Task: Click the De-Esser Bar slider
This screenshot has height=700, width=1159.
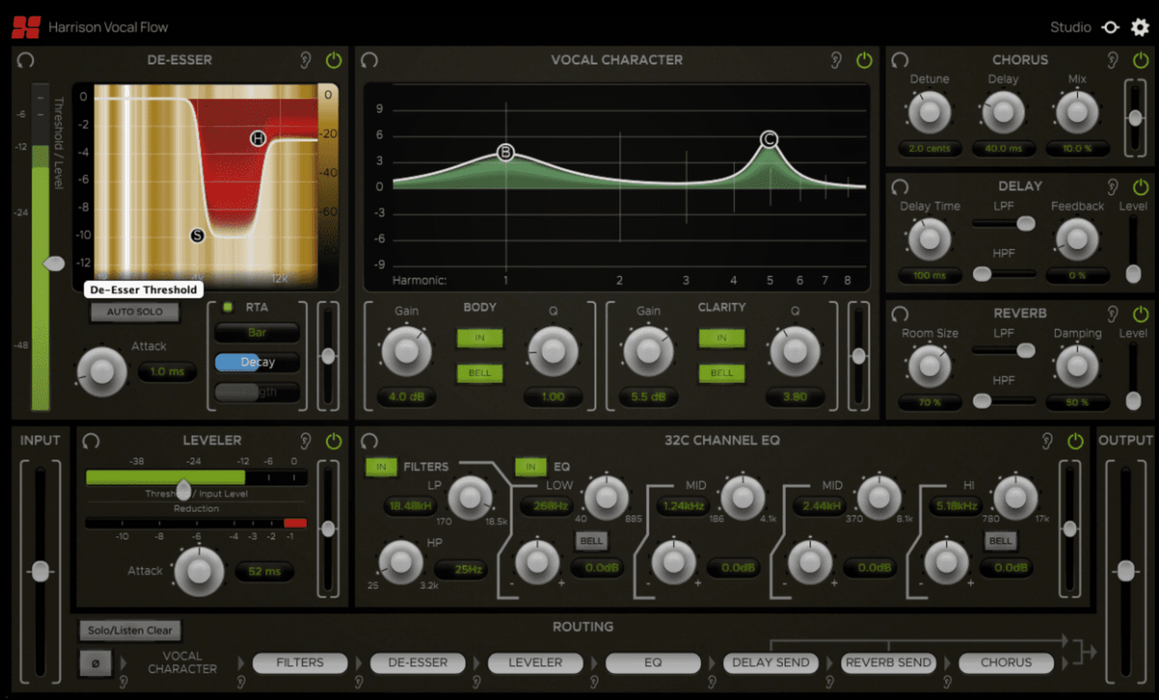Action: 257,333
